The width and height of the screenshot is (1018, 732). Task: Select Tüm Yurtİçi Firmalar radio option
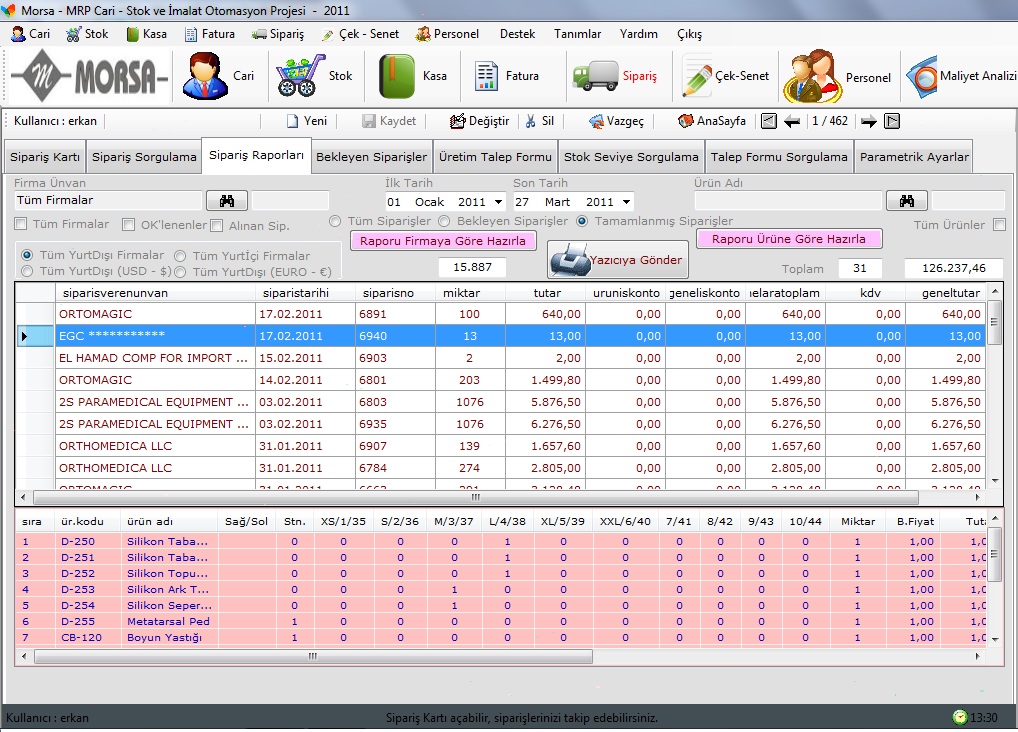coord(180,256)
